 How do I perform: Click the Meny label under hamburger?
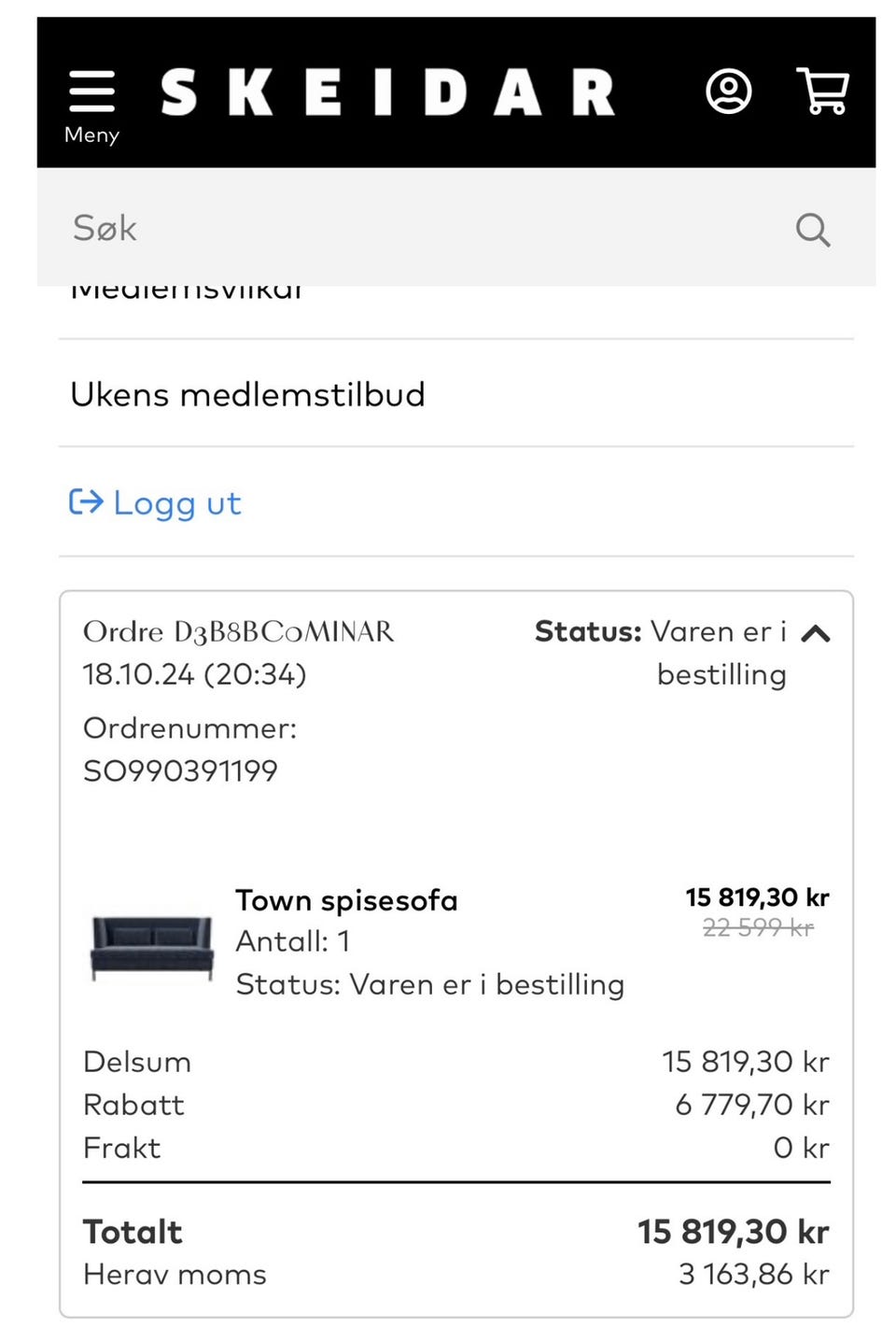[91, 135]
